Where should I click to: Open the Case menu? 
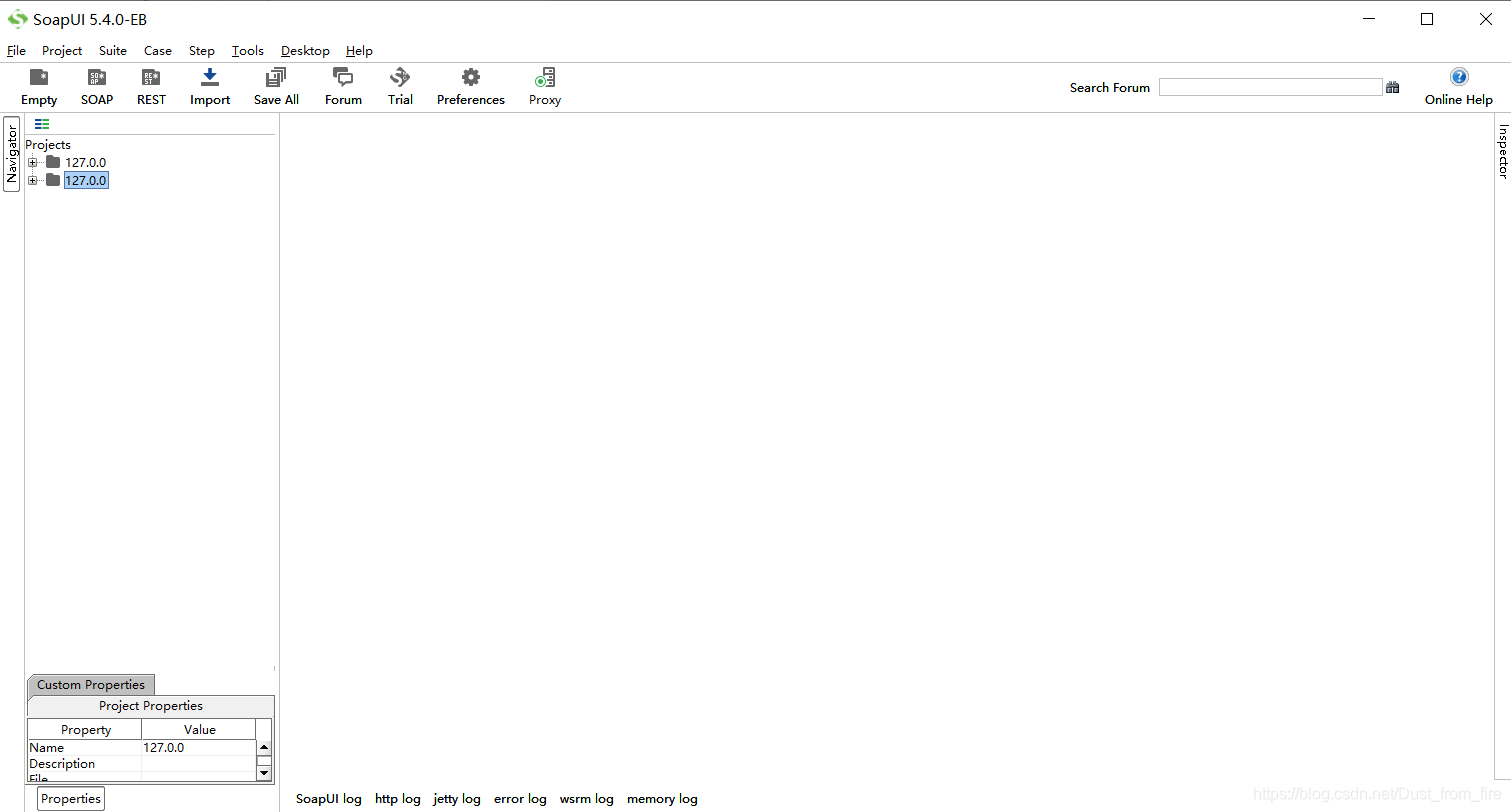click(x=158, y=51)
